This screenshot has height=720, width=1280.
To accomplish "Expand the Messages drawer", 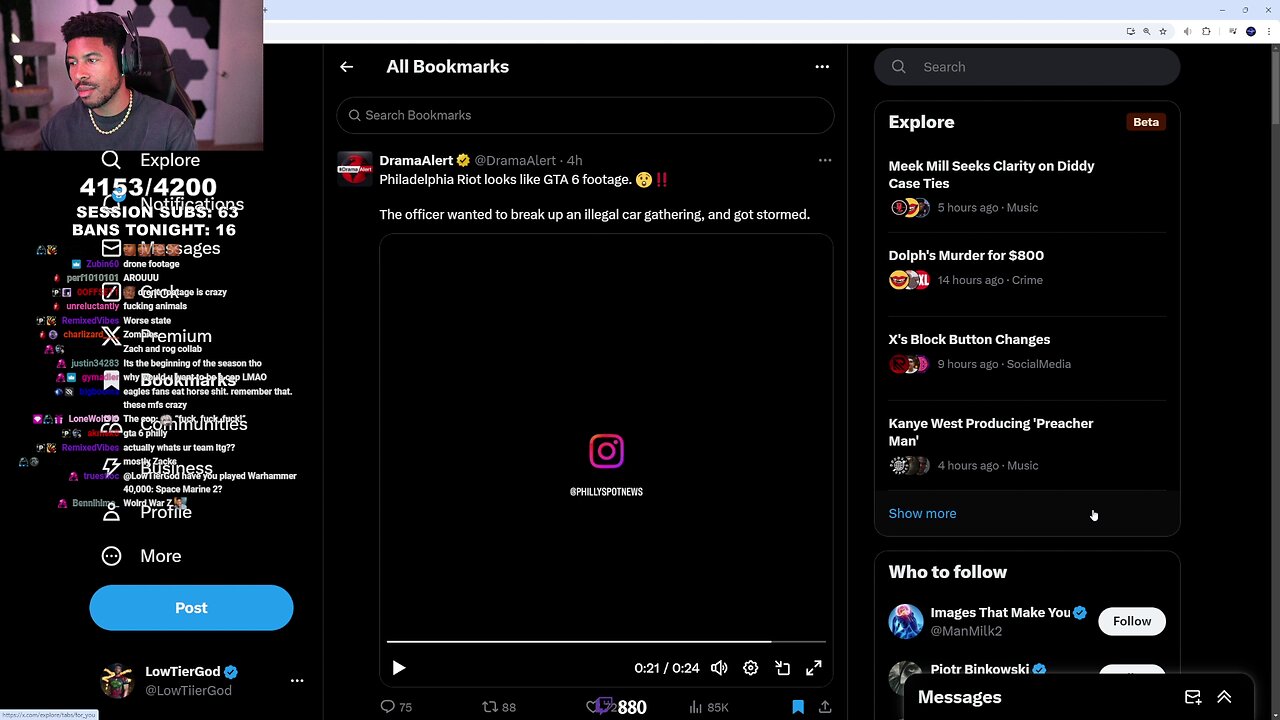I will point(1224,697).
